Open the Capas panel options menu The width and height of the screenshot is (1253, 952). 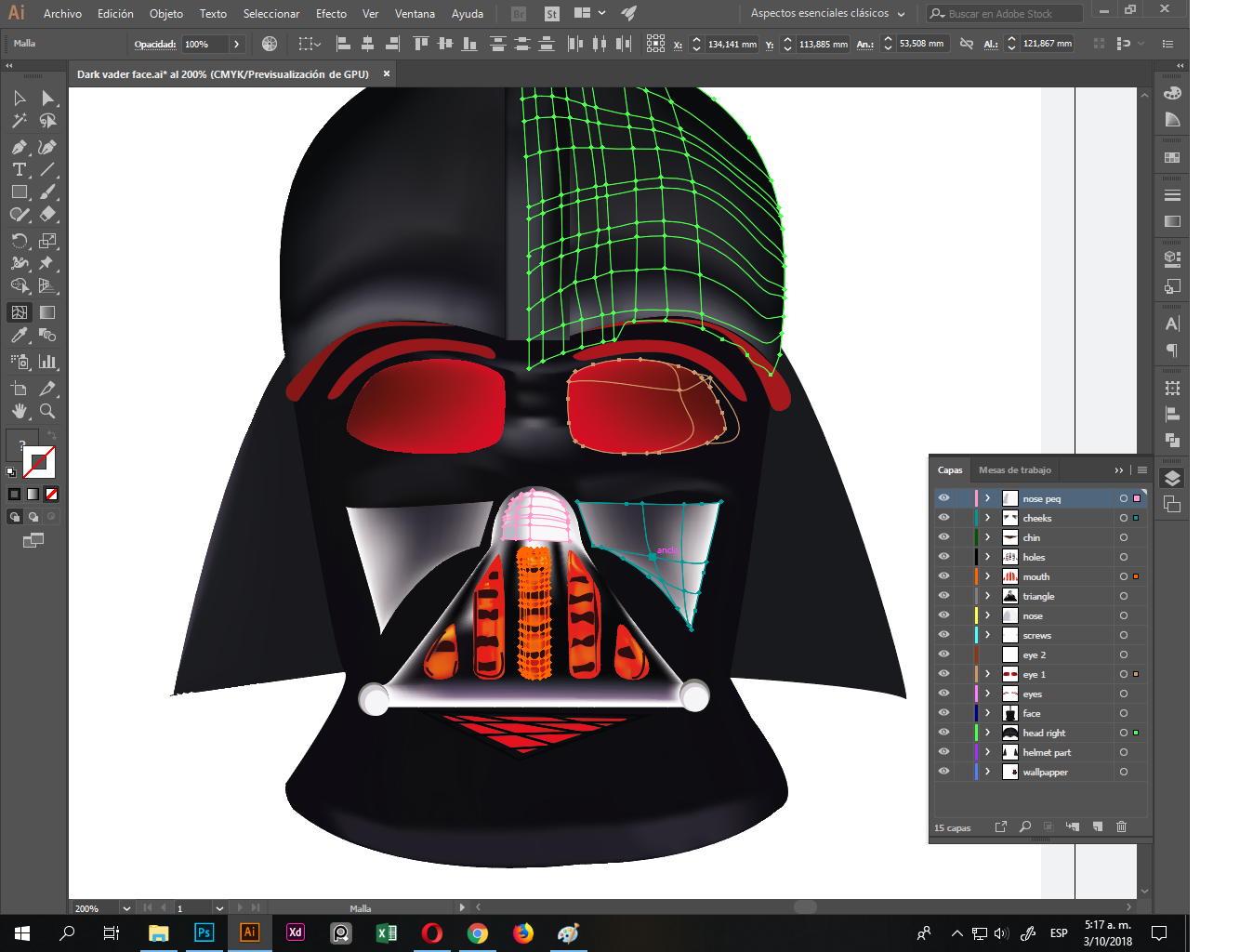click(1142, 469)
